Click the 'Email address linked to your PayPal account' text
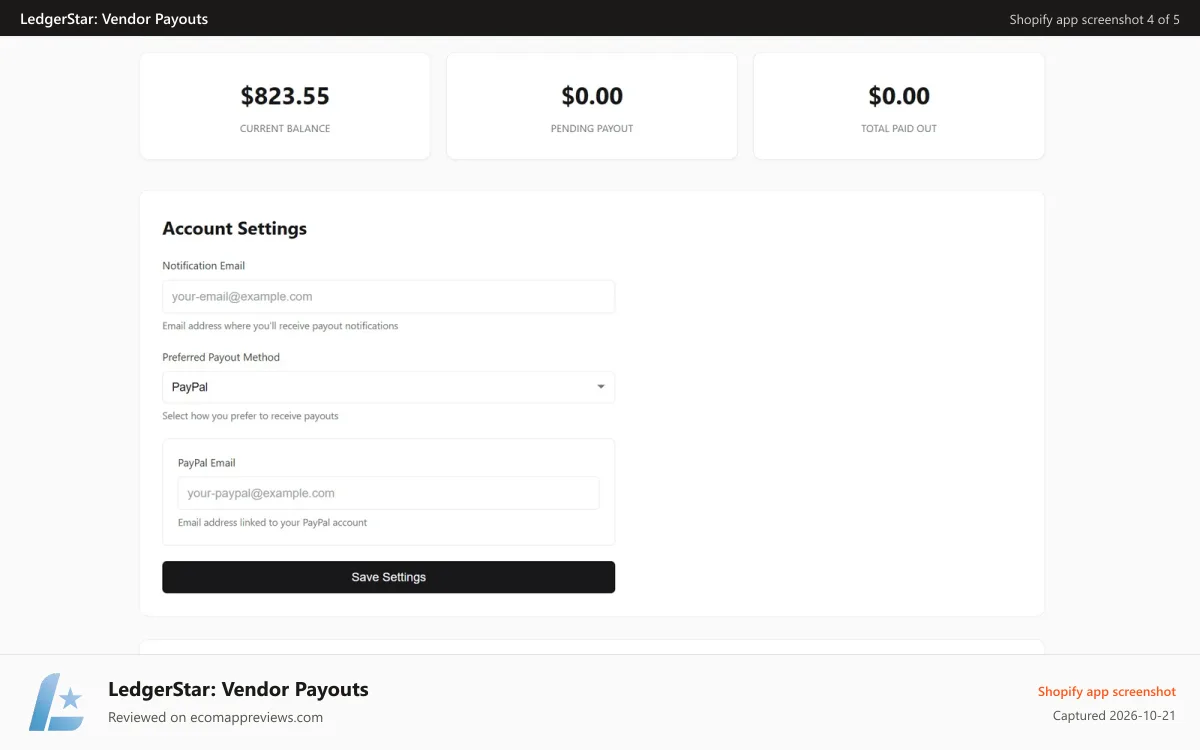Screen dimensions: 1200x750 [x=273, y=523]
